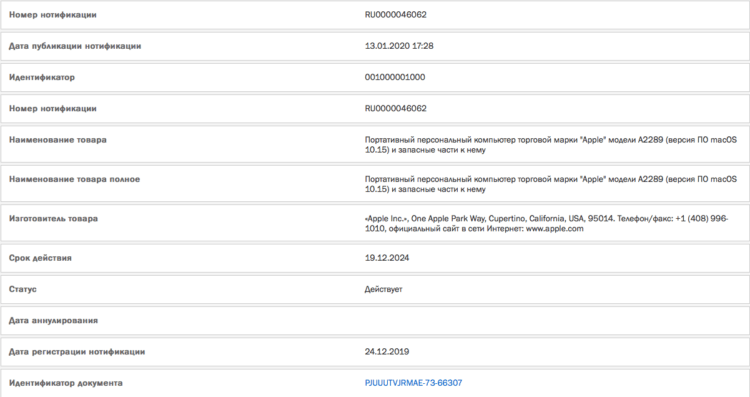Click the product name text in Наименование товара row

pyautogui.click(x=551, y=144)
